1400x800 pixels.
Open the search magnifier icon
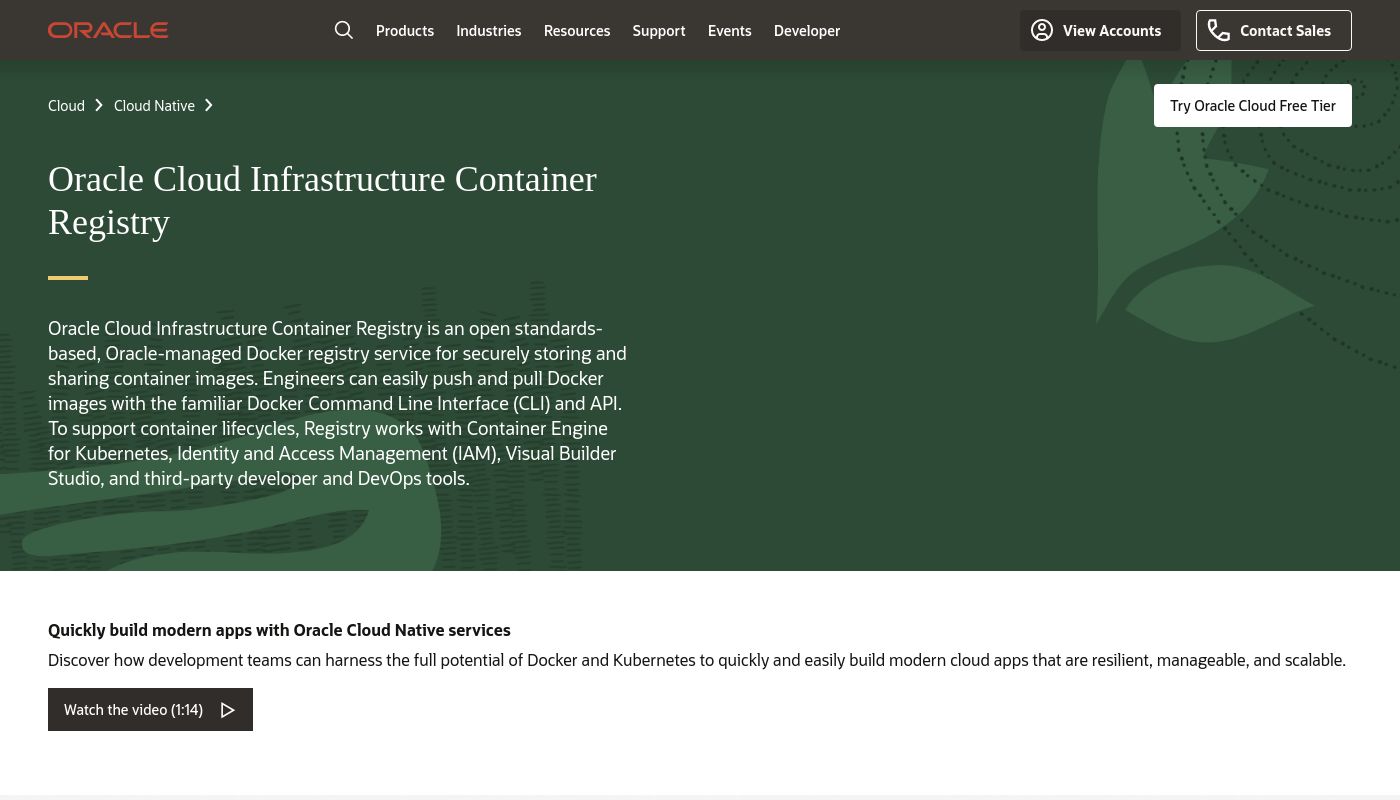click(344, 30)
